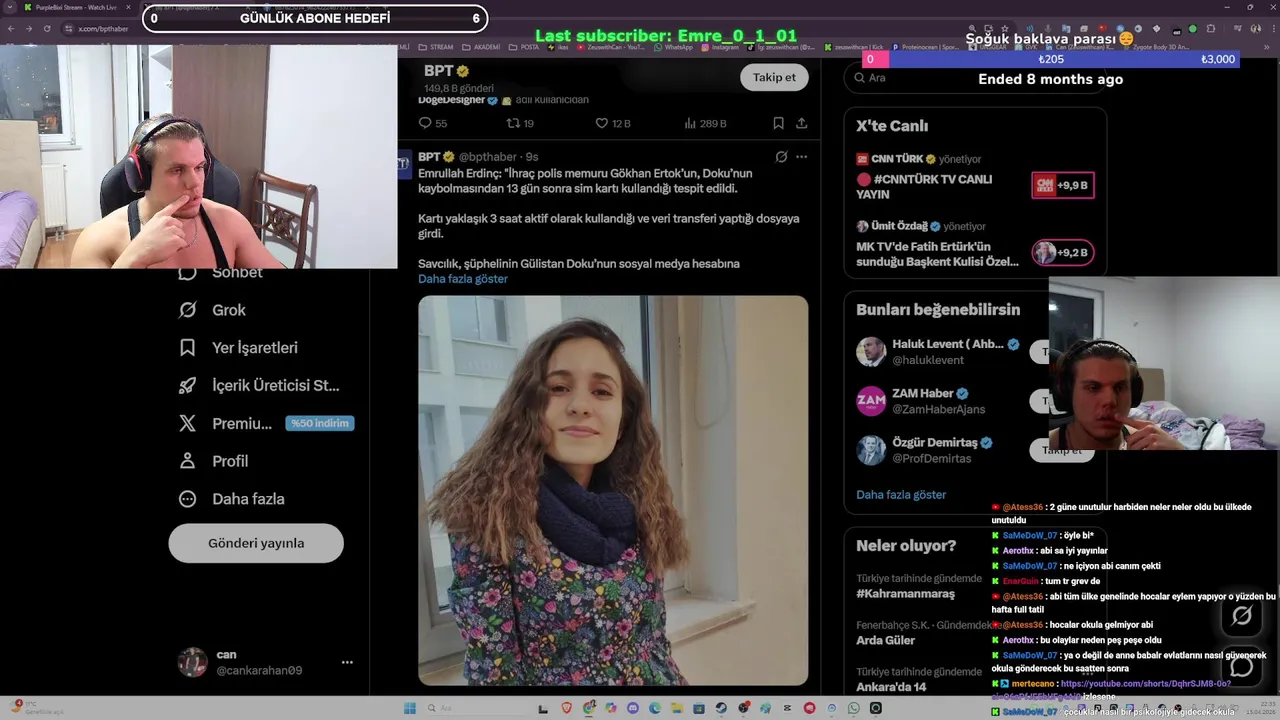Screen dimensions: 1280x720
Task: Click the x.com/bpthaber address bar
Action: point(105,28)
